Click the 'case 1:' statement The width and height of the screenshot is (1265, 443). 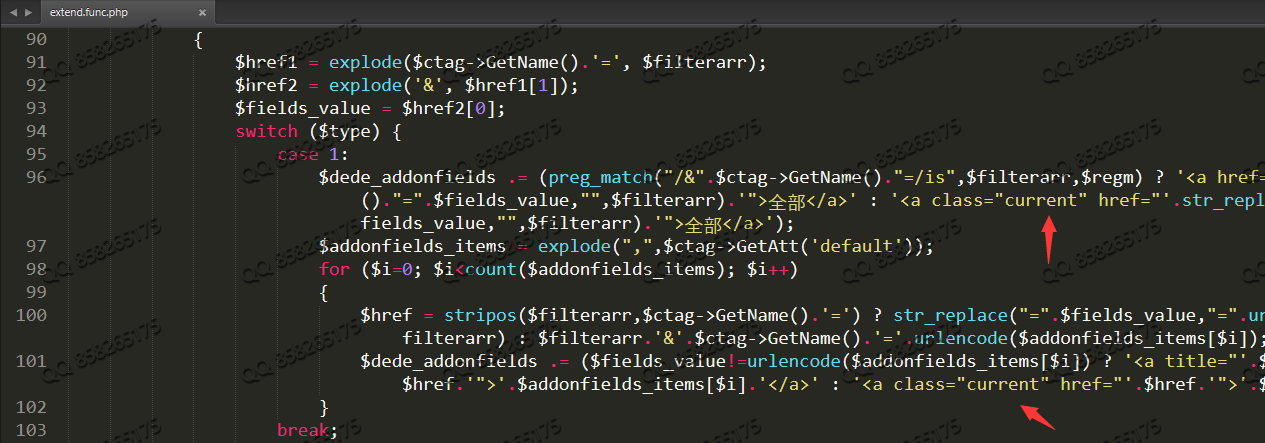(313, 154)
